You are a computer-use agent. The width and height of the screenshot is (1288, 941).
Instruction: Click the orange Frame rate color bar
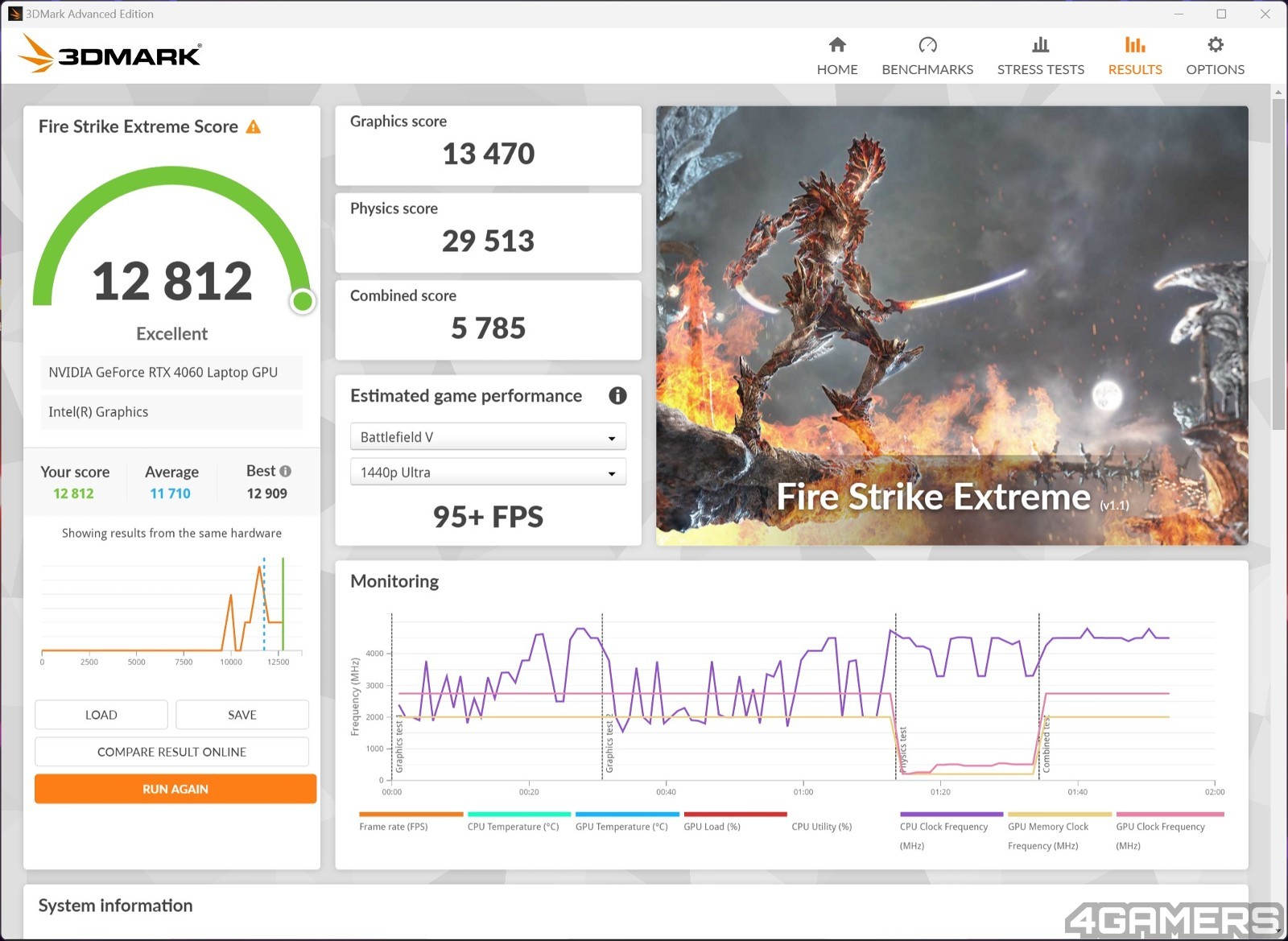click(411, 814)
